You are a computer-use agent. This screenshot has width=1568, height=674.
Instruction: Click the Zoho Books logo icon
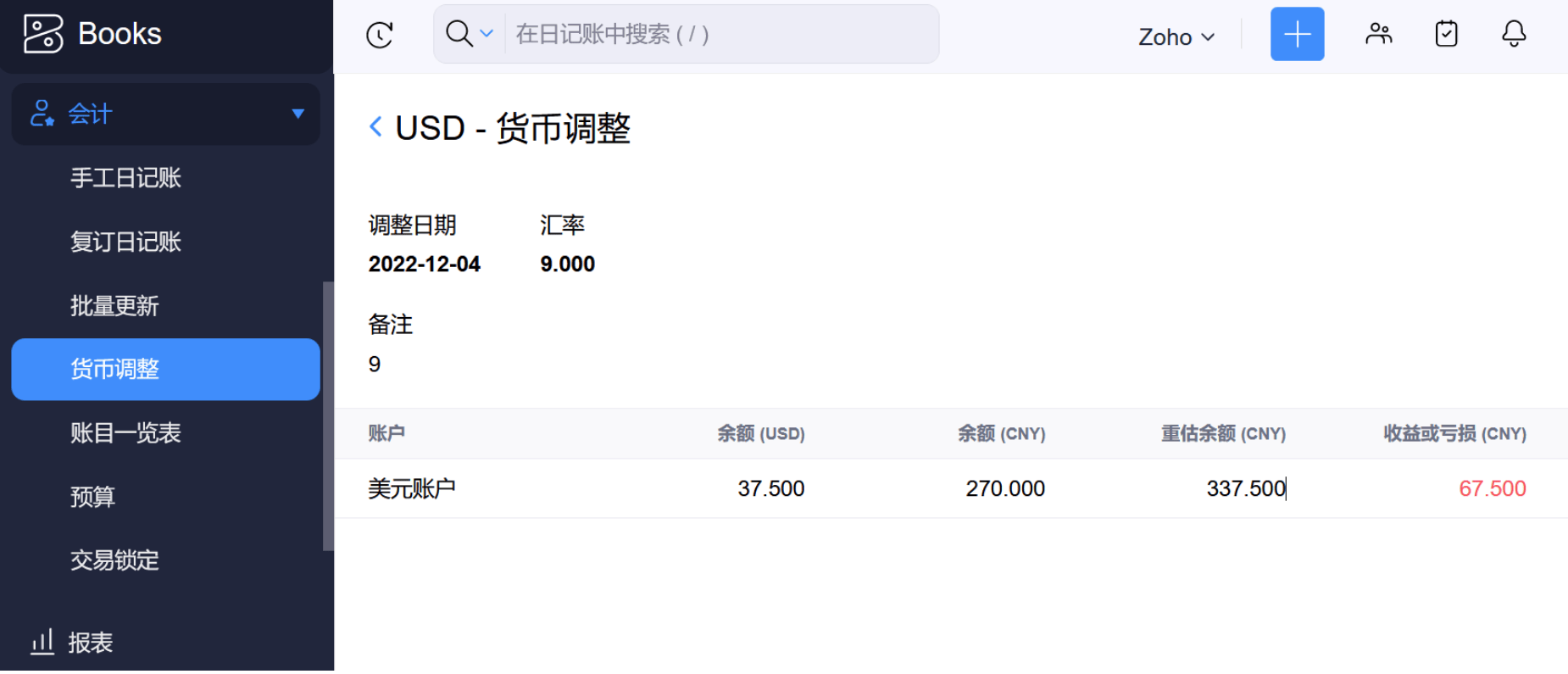click(42, 34)
